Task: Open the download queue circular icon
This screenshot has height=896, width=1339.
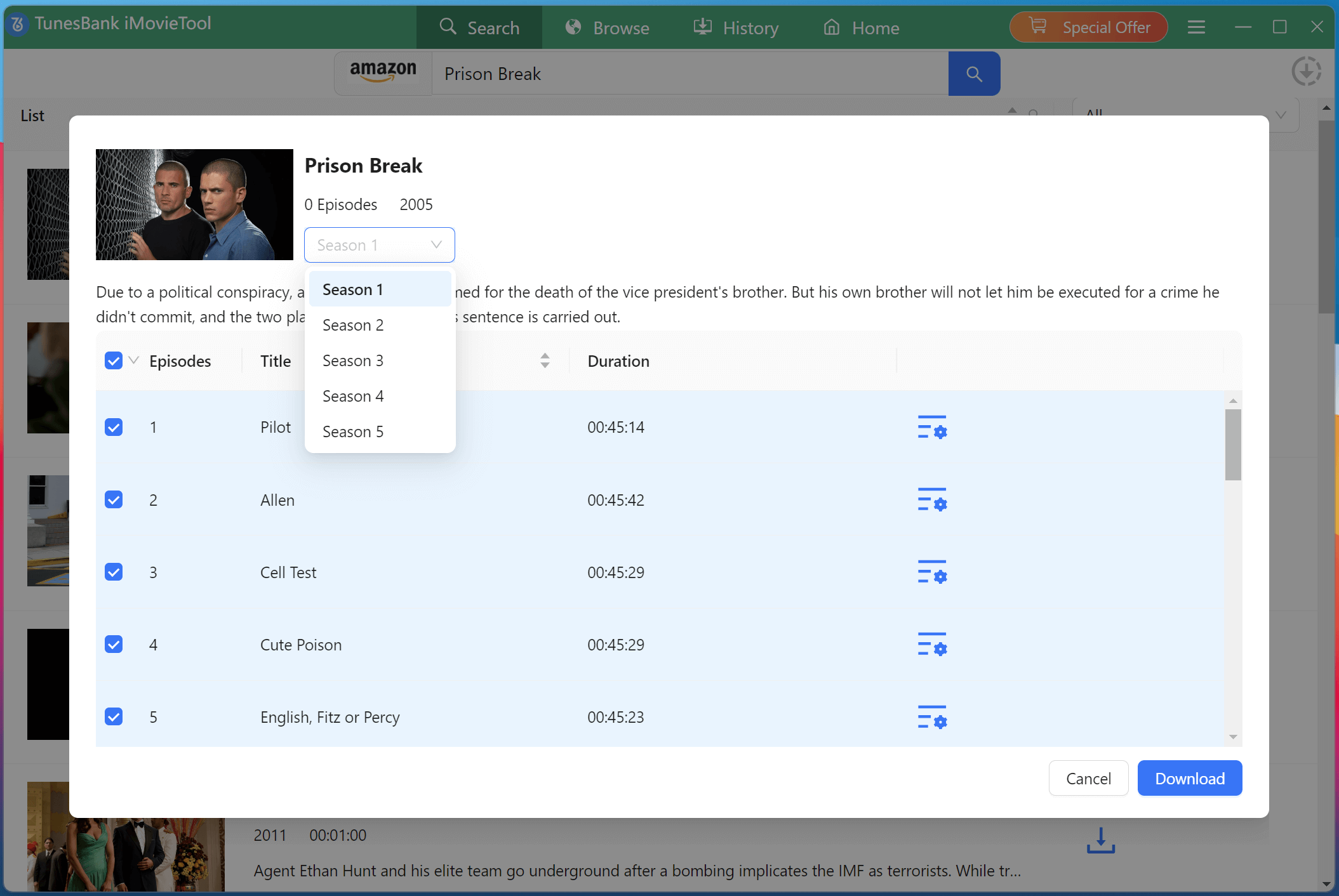Action: pyautogui.click(x=1306, y=71)
